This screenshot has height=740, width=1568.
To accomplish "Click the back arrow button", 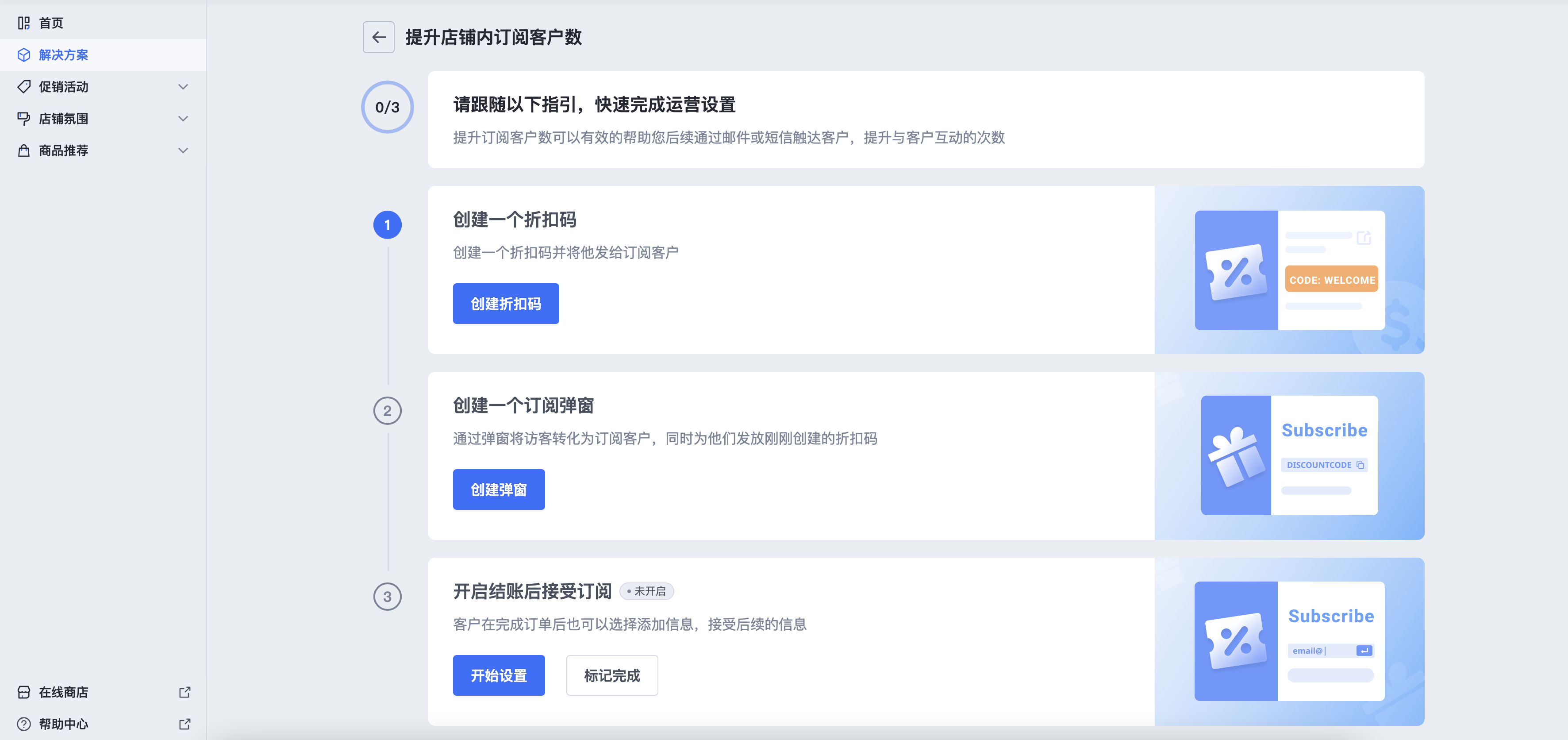I will (379, 37).
